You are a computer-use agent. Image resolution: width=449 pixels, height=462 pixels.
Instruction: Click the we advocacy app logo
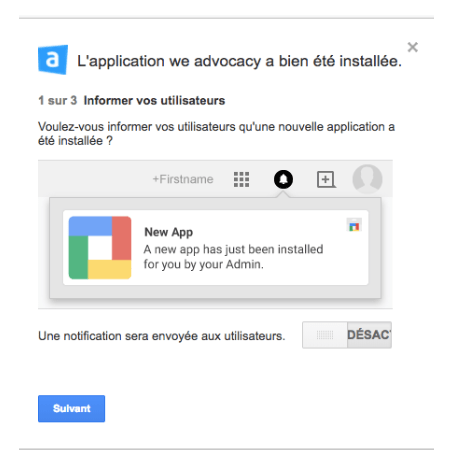[53, 60]
